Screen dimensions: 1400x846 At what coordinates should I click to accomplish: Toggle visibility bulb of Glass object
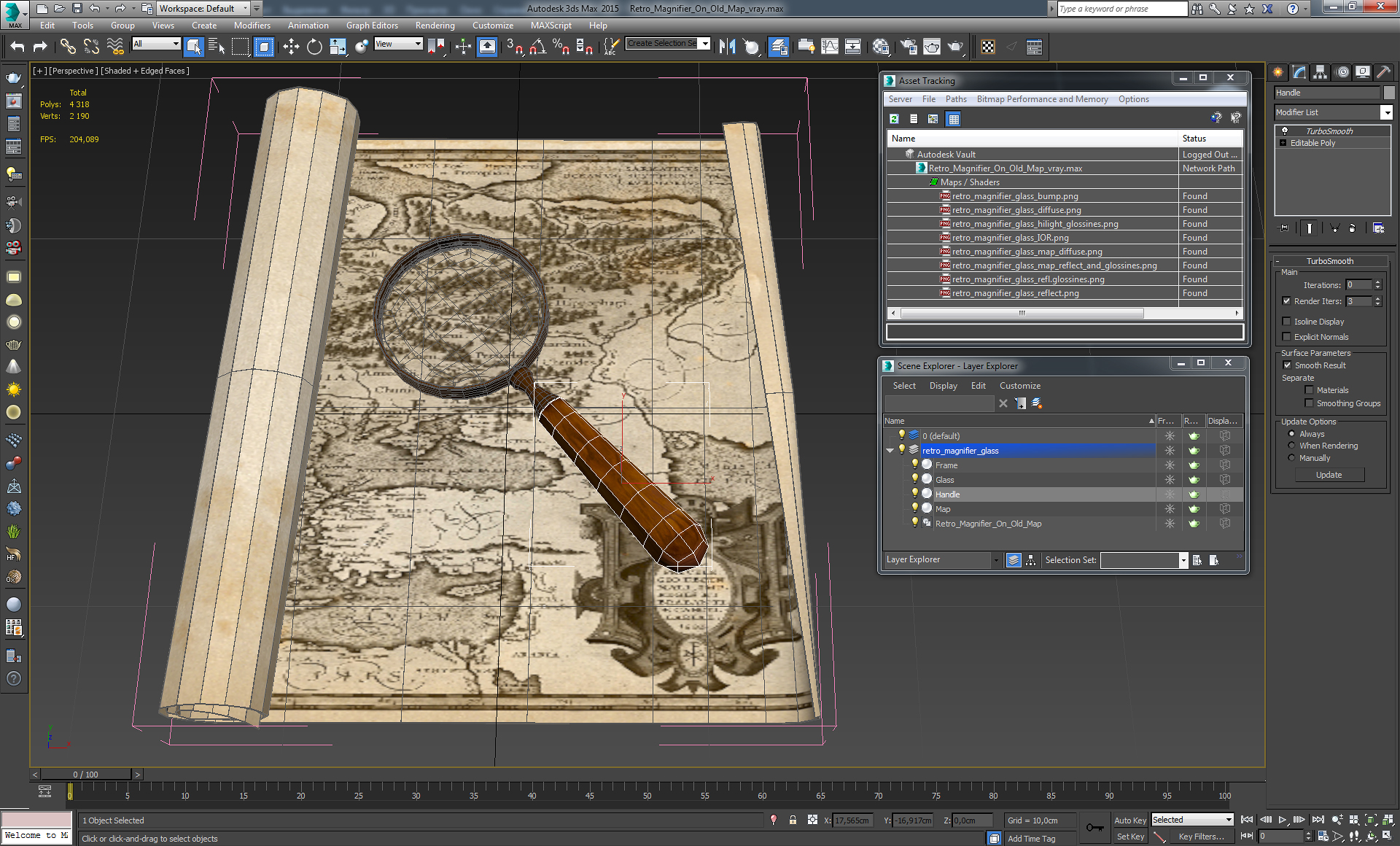point(914,479)
